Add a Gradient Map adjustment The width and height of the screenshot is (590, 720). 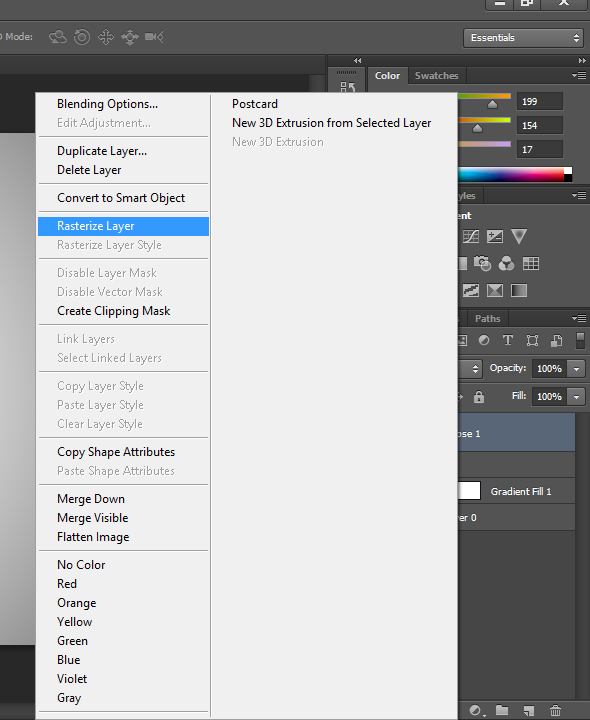click(x=519, y=290)
